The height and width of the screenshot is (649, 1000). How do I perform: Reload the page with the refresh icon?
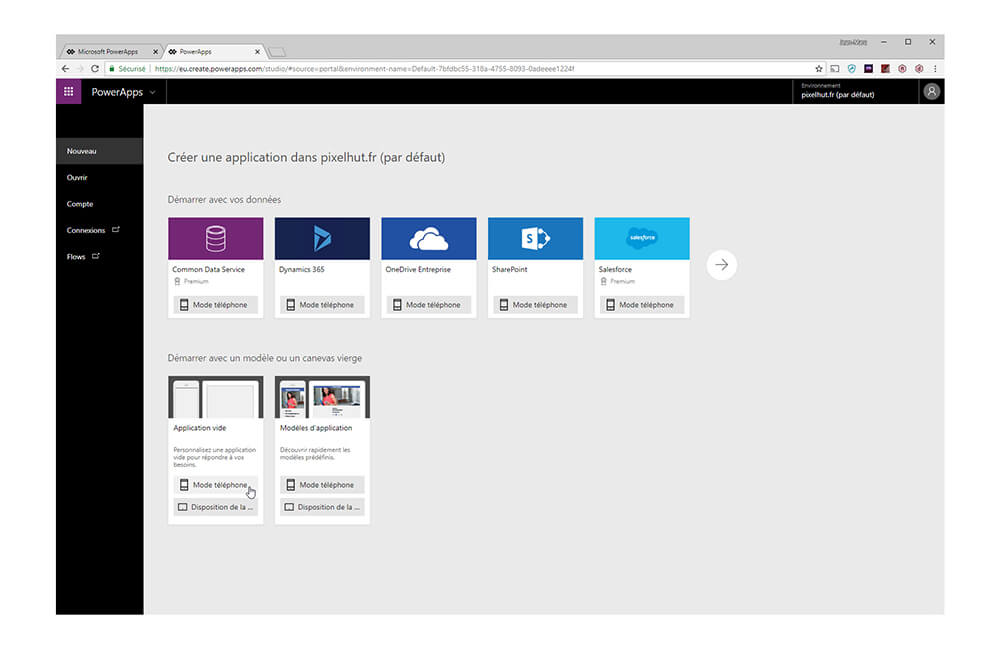click(x=95, y=69)
